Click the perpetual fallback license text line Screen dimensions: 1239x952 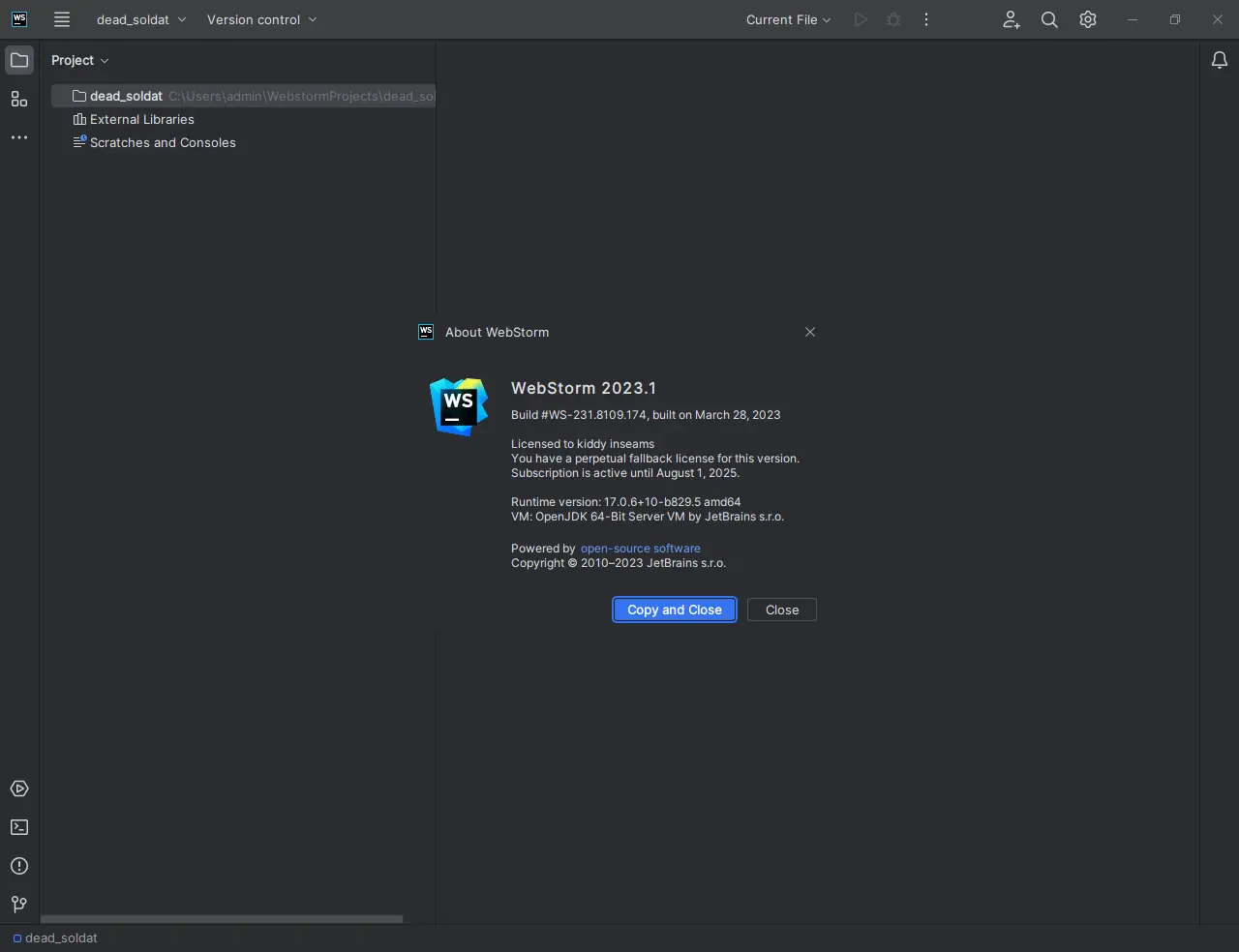coord(655,459)
